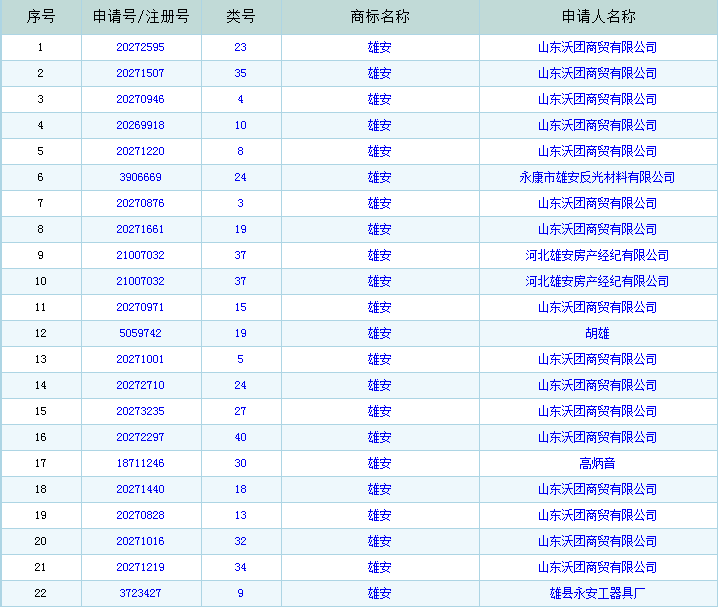Click applicant 雄县永安工器具厂
Image resolution: width=718 pixels, height=607 pixels.
point(597,593)
